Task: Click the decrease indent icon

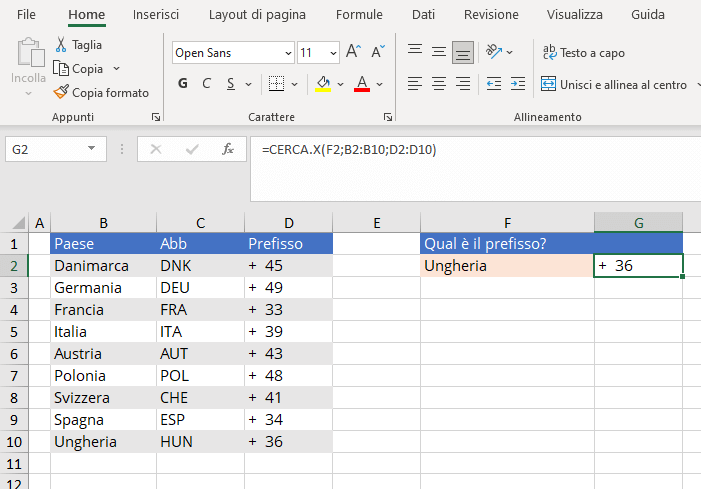Action: click(494, 84)
